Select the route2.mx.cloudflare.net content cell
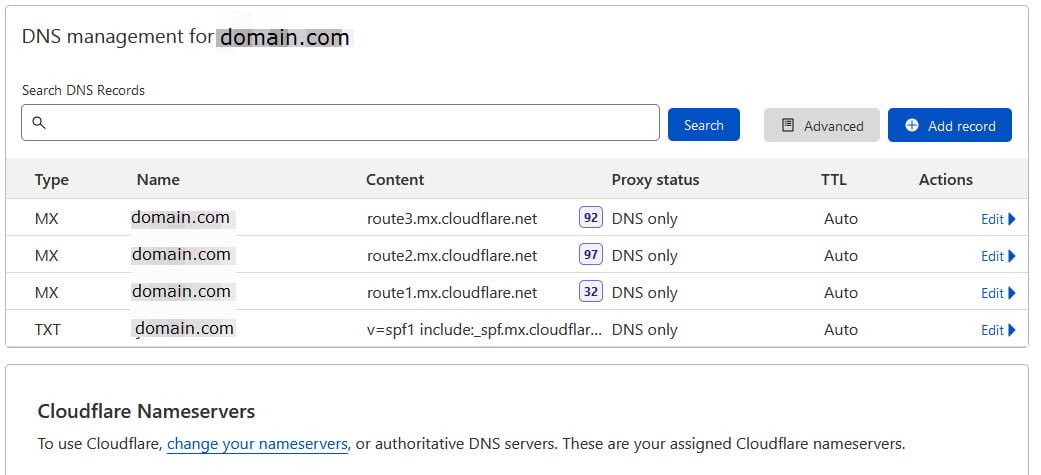This screenshot has width=1041, height=475. pos(451,256)
